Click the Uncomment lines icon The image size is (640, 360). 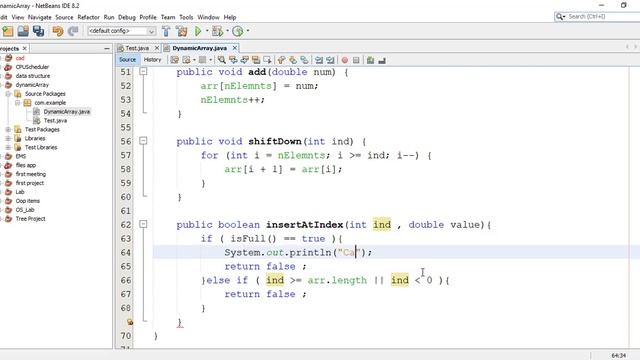coord(382,60)
